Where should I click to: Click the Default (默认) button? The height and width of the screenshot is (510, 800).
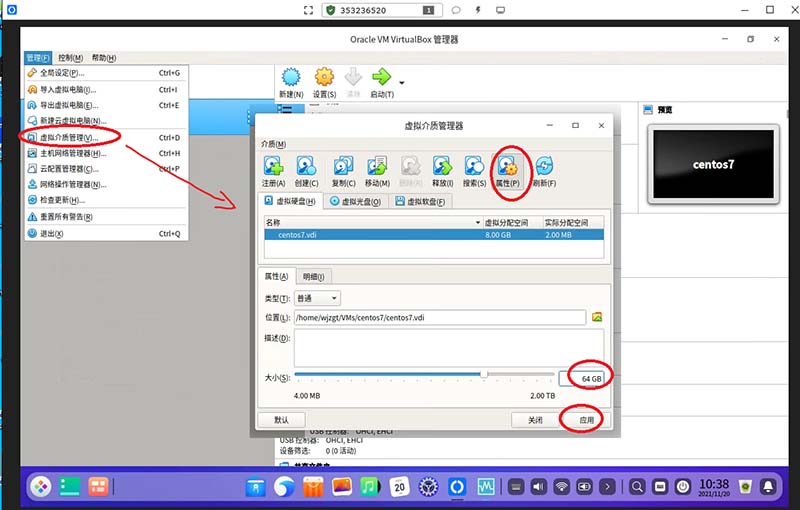tap(281, 420)
